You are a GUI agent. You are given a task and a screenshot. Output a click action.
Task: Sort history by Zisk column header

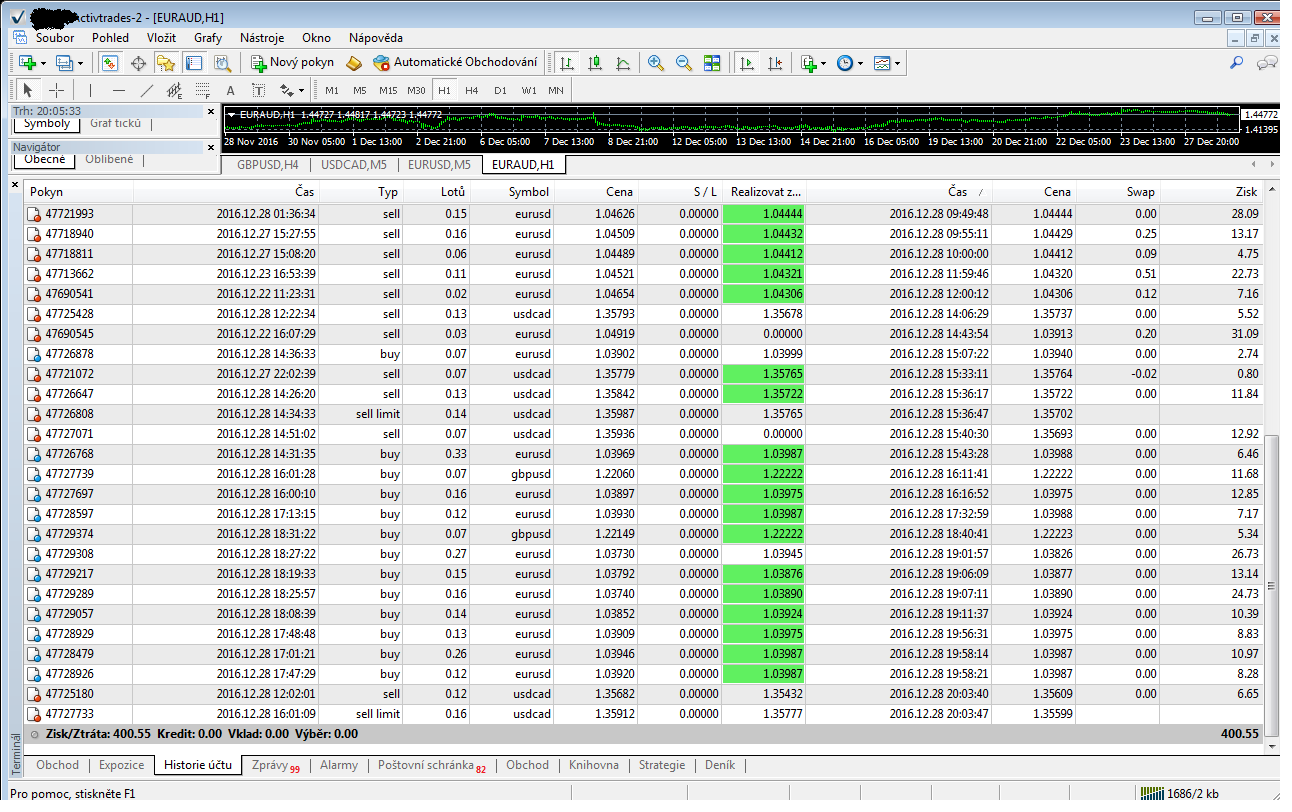tap(1246, 192)
